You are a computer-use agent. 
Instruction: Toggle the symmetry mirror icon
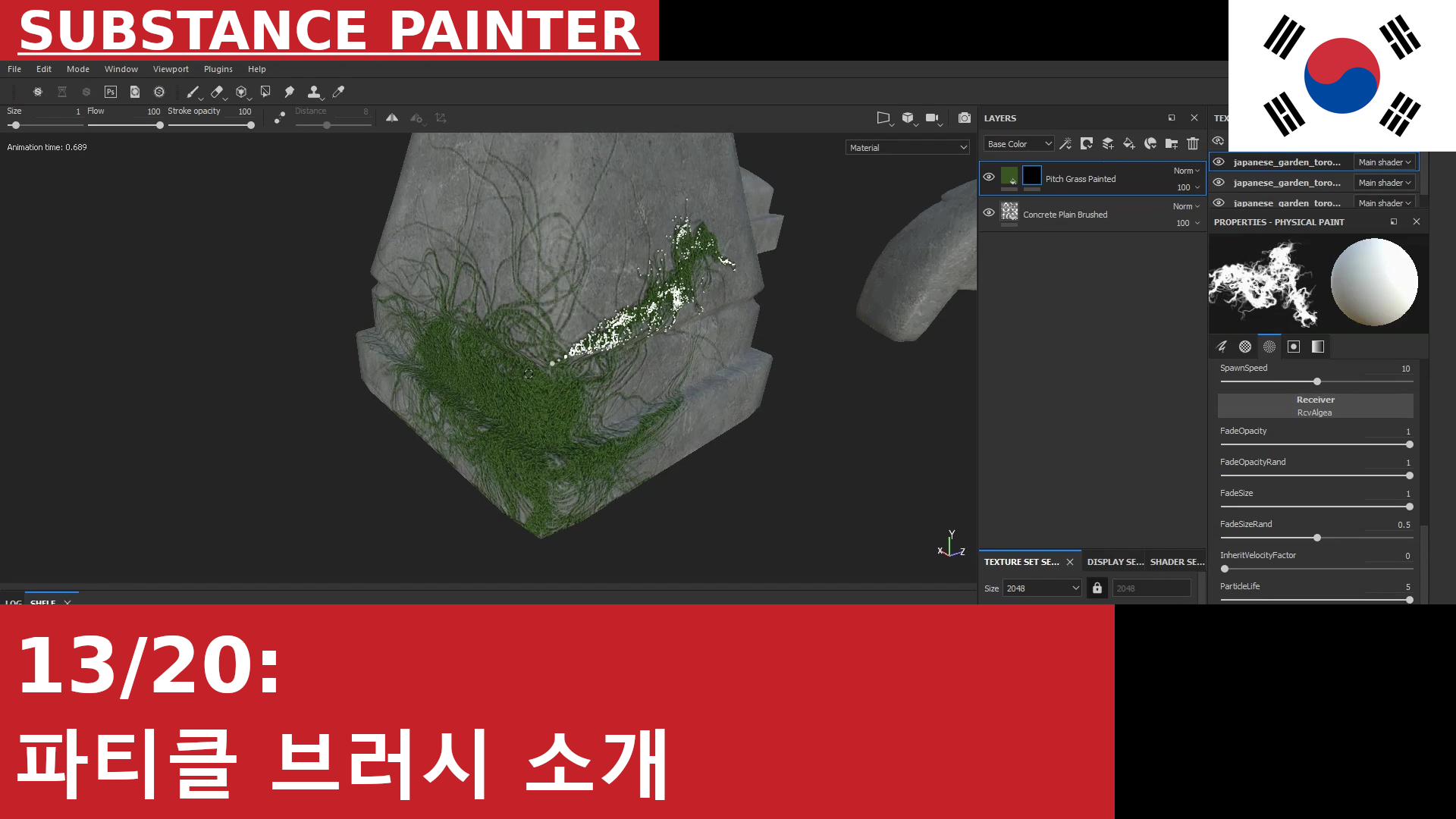pos(392,118)
